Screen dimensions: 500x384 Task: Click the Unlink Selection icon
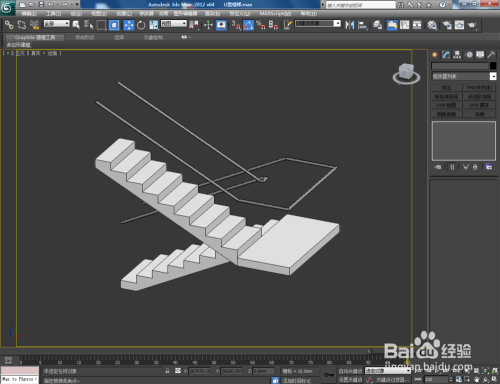22,25
